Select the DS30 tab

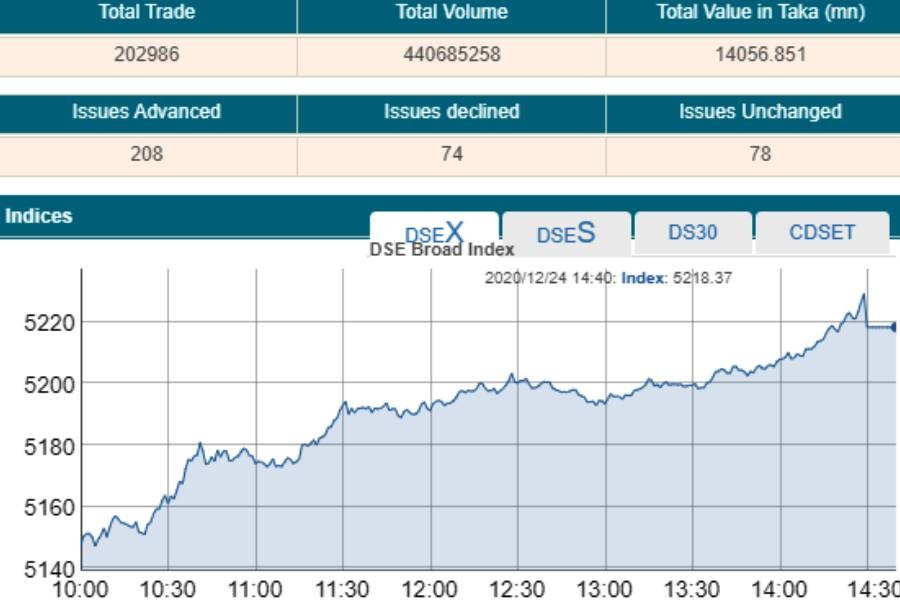coord(693,232)
